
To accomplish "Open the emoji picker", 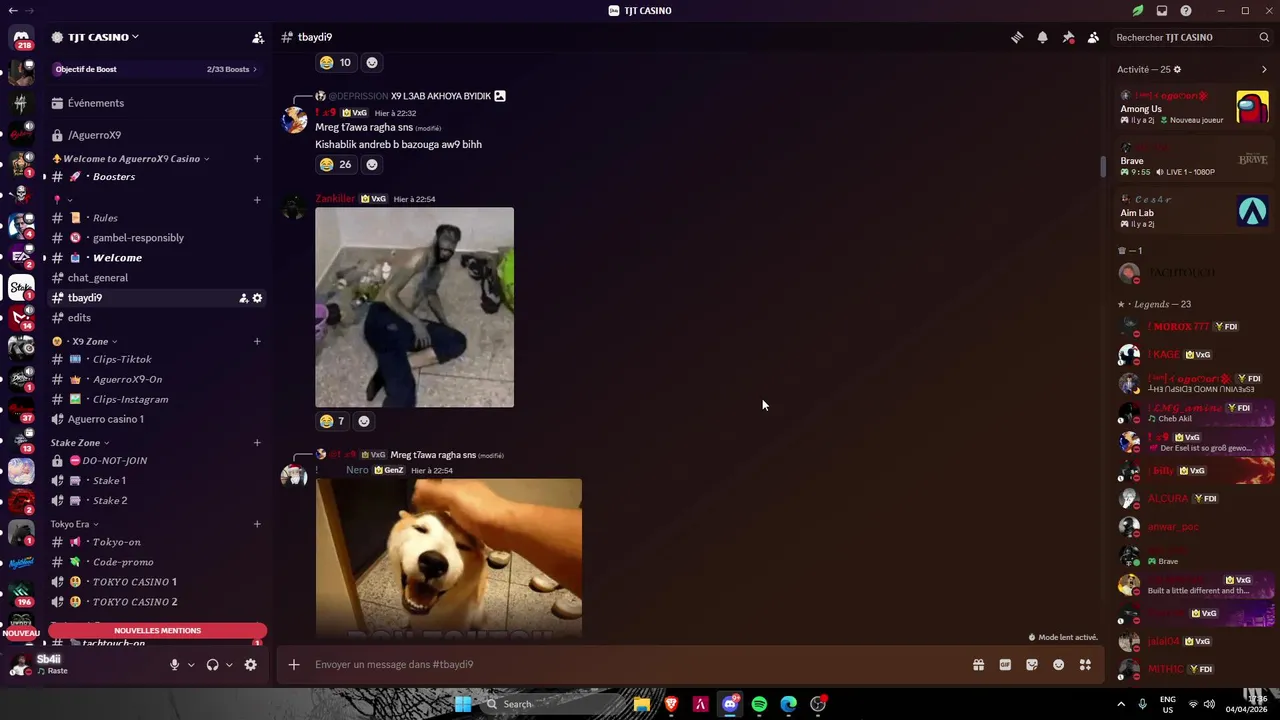I will [1058, 665].
